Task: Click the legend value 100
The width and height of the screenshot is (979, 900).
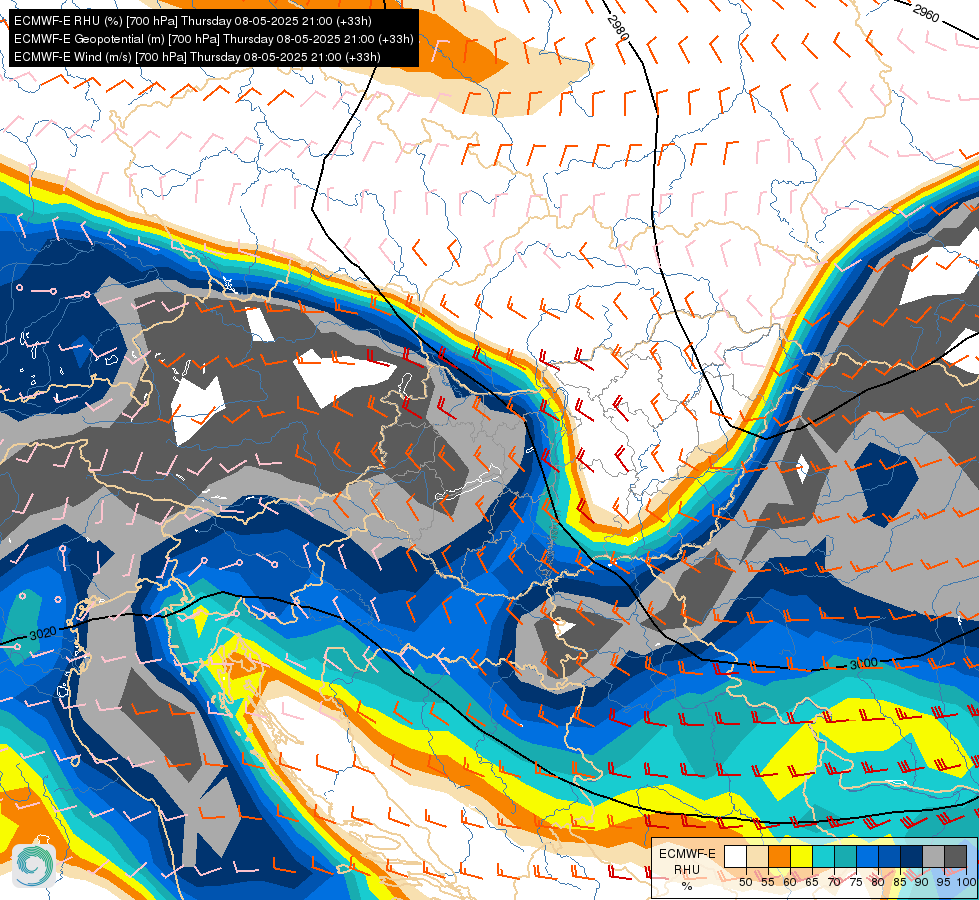Action: tap(967, 882)
